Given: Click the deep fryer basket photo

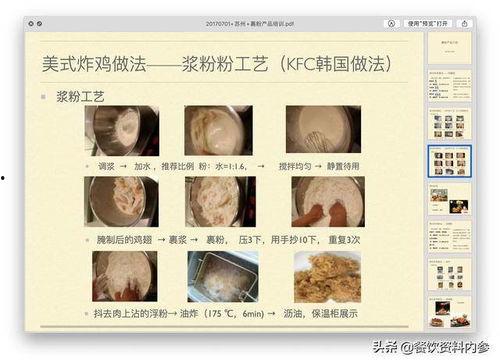Looking at the screenshot, I should (223, 277).
